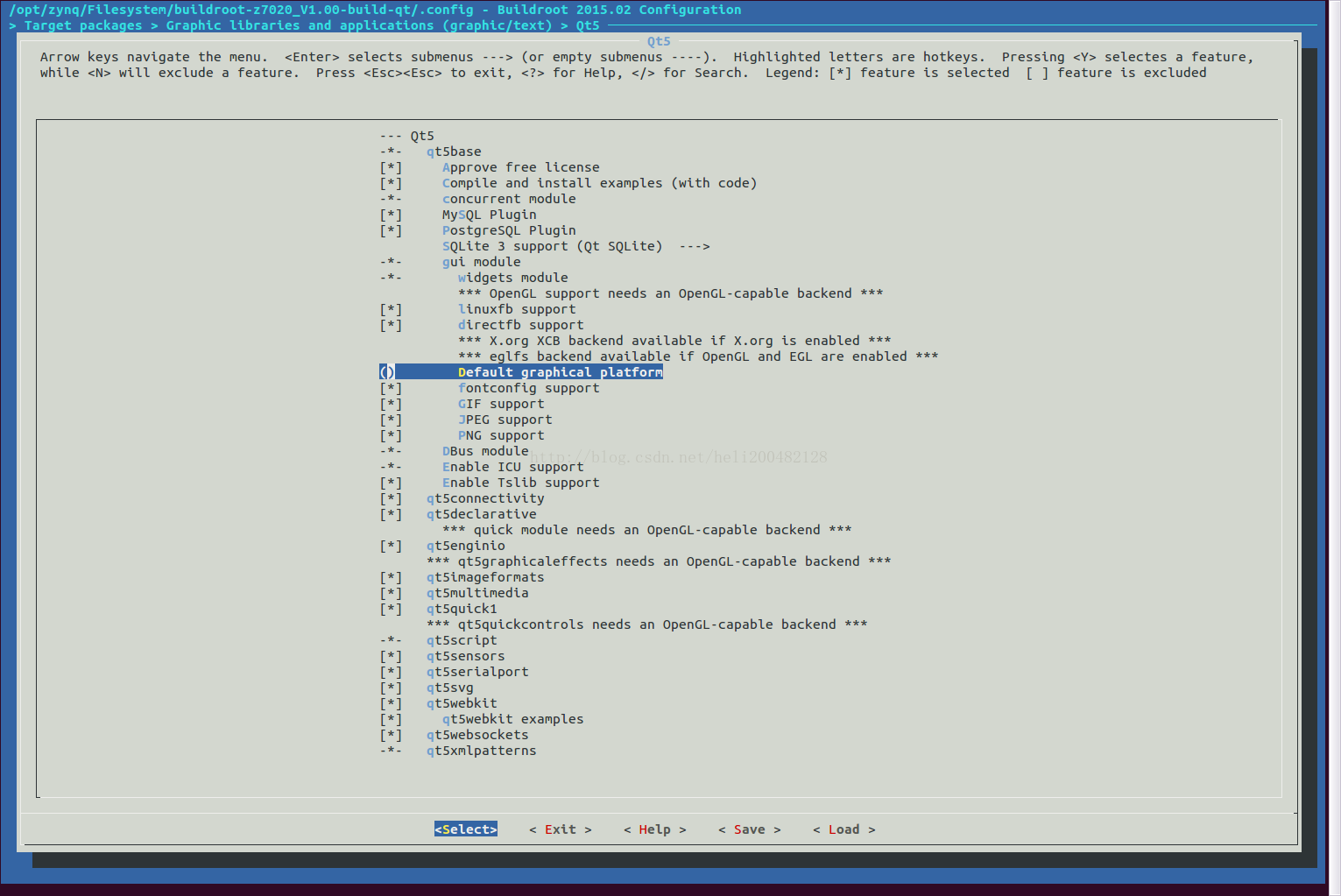This screenshot has height=896, width=1341.
Task: Select the qt5xmlpatterns entry
Action: tap(482, 751)
